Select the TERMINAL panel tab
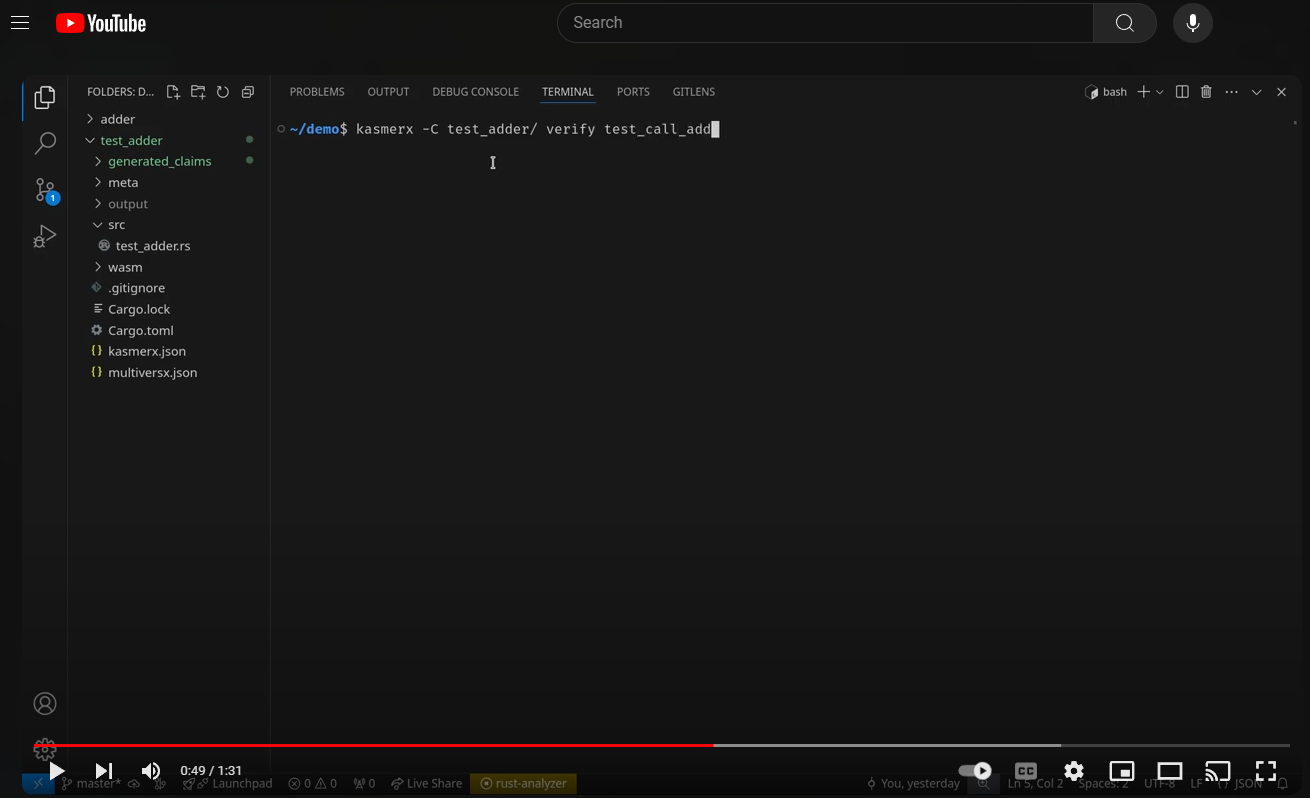 click(568, 92)
